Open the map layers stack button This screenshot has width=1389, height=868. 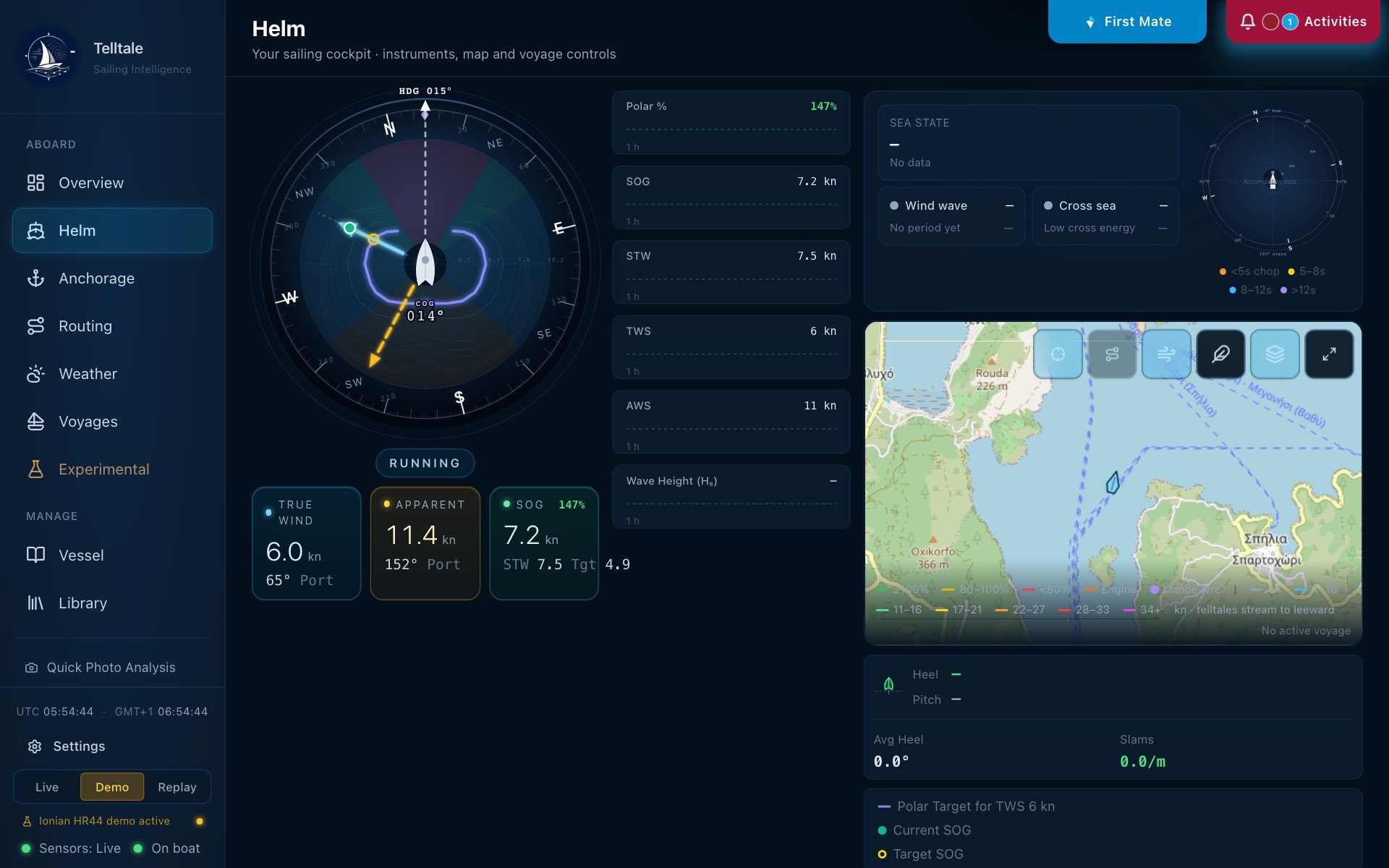point(1275,354)
